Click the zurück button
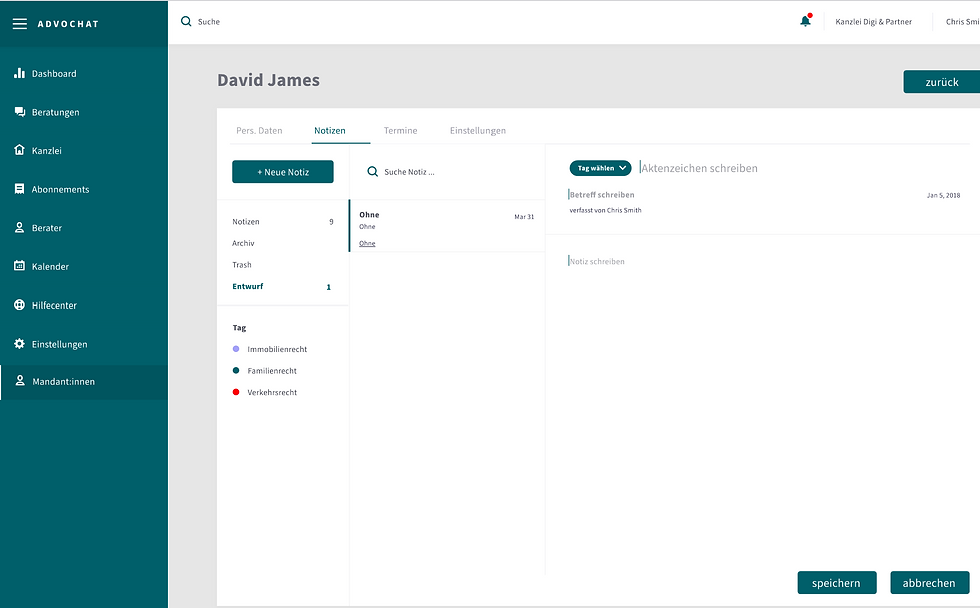980x608 pixels. click(941, 82)
